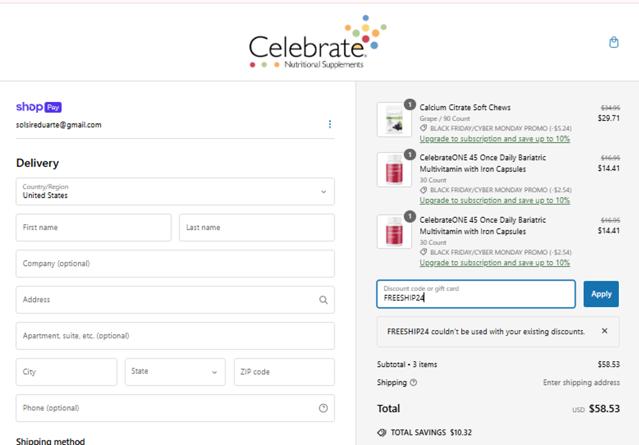Open the shopping bag cart icon
The width and height of the screenshot is (639, 445).
click(614, 42)
